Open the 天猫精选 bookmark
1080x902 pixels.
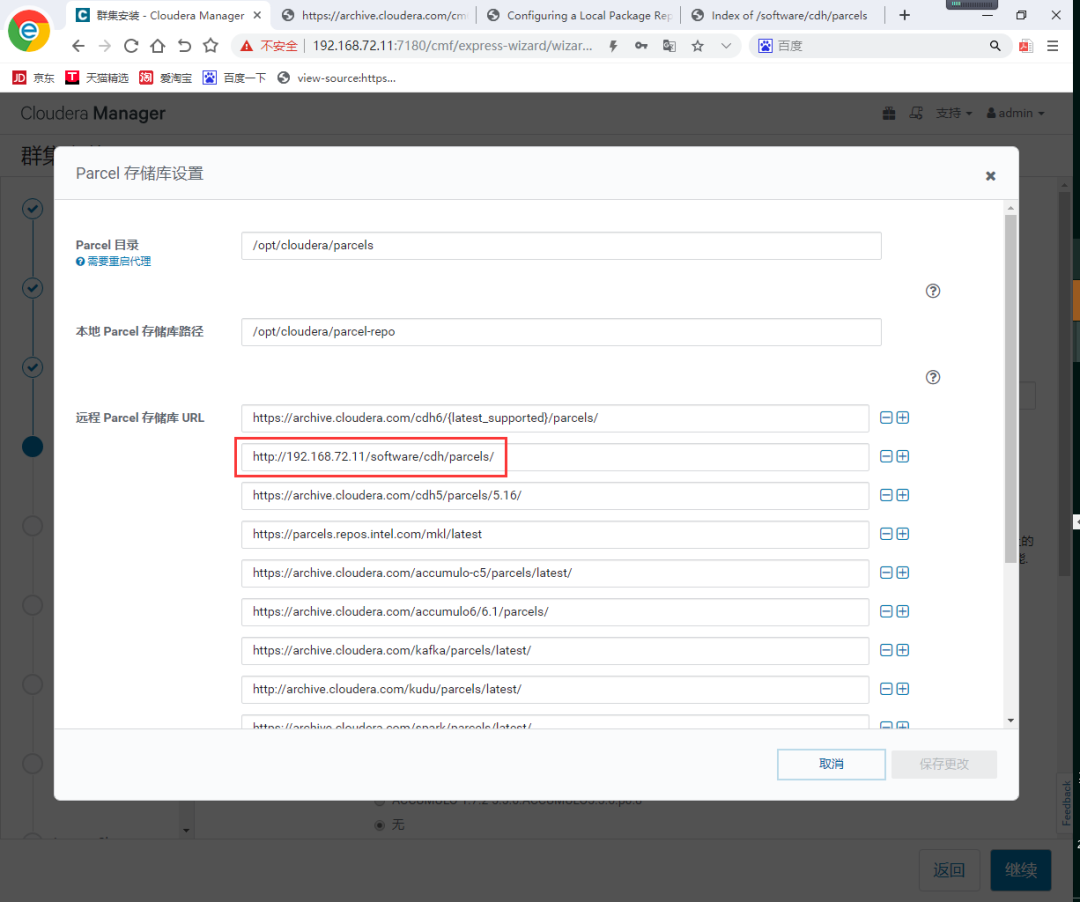[96, 78]
